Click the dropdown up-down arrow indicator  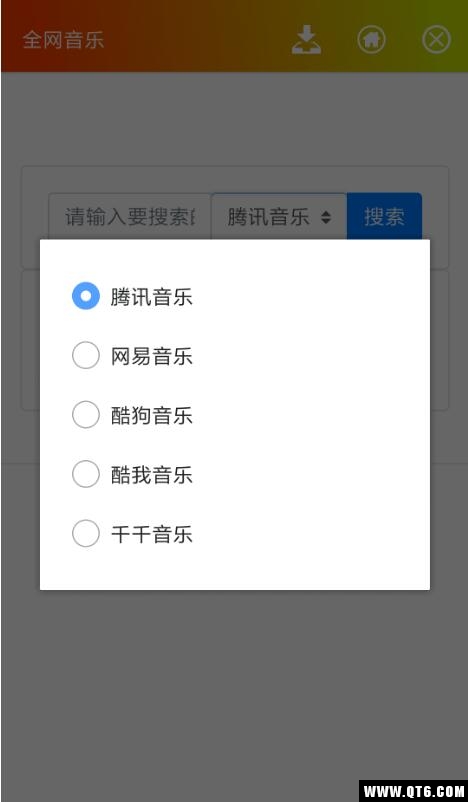click(326, 218)
